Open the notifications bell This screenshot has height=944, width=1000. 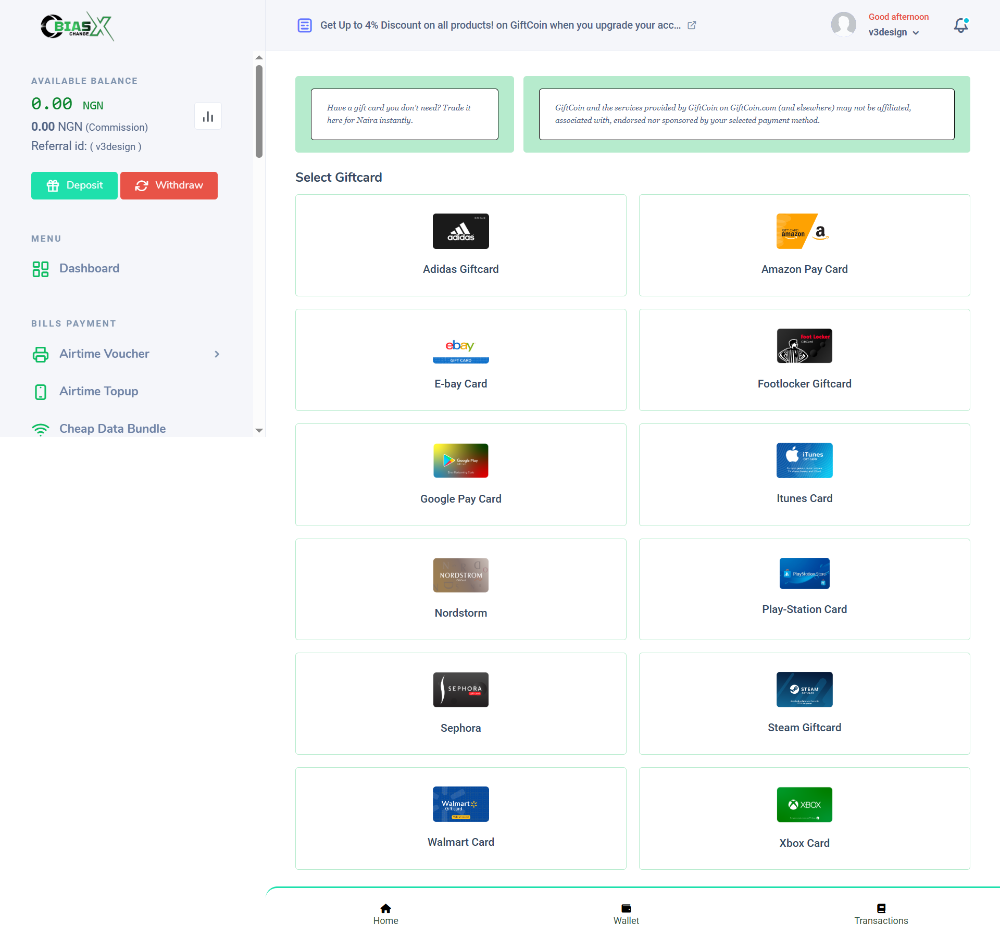click(960, 24)
